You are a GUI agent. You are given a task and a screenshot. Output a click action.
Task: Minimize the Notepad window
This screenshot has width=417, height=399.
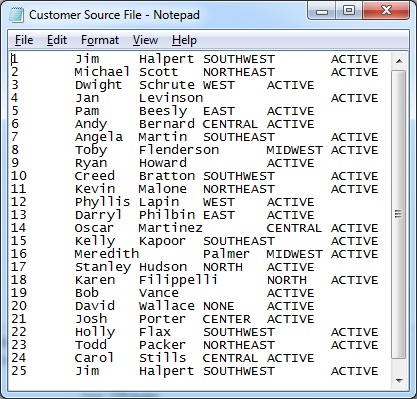(322, 11)
